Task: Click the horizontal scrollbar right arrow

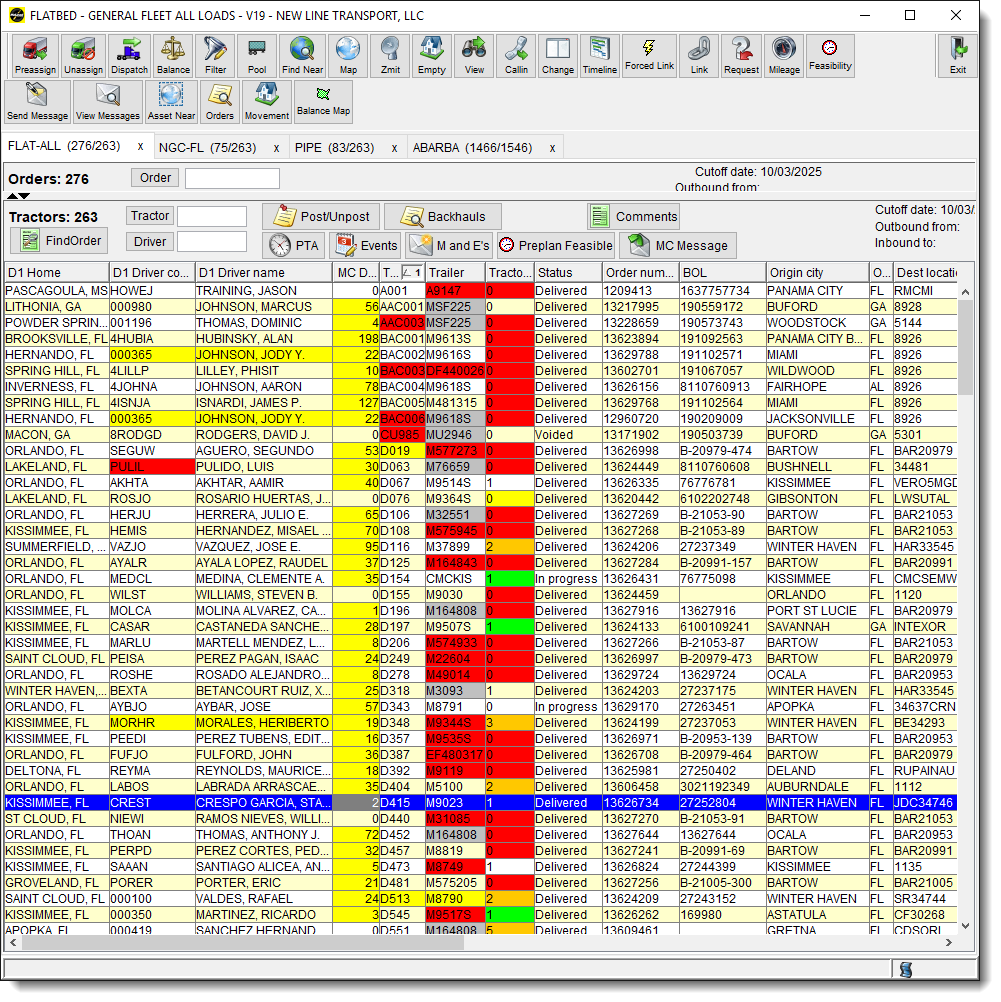Action: pos(949,943)
